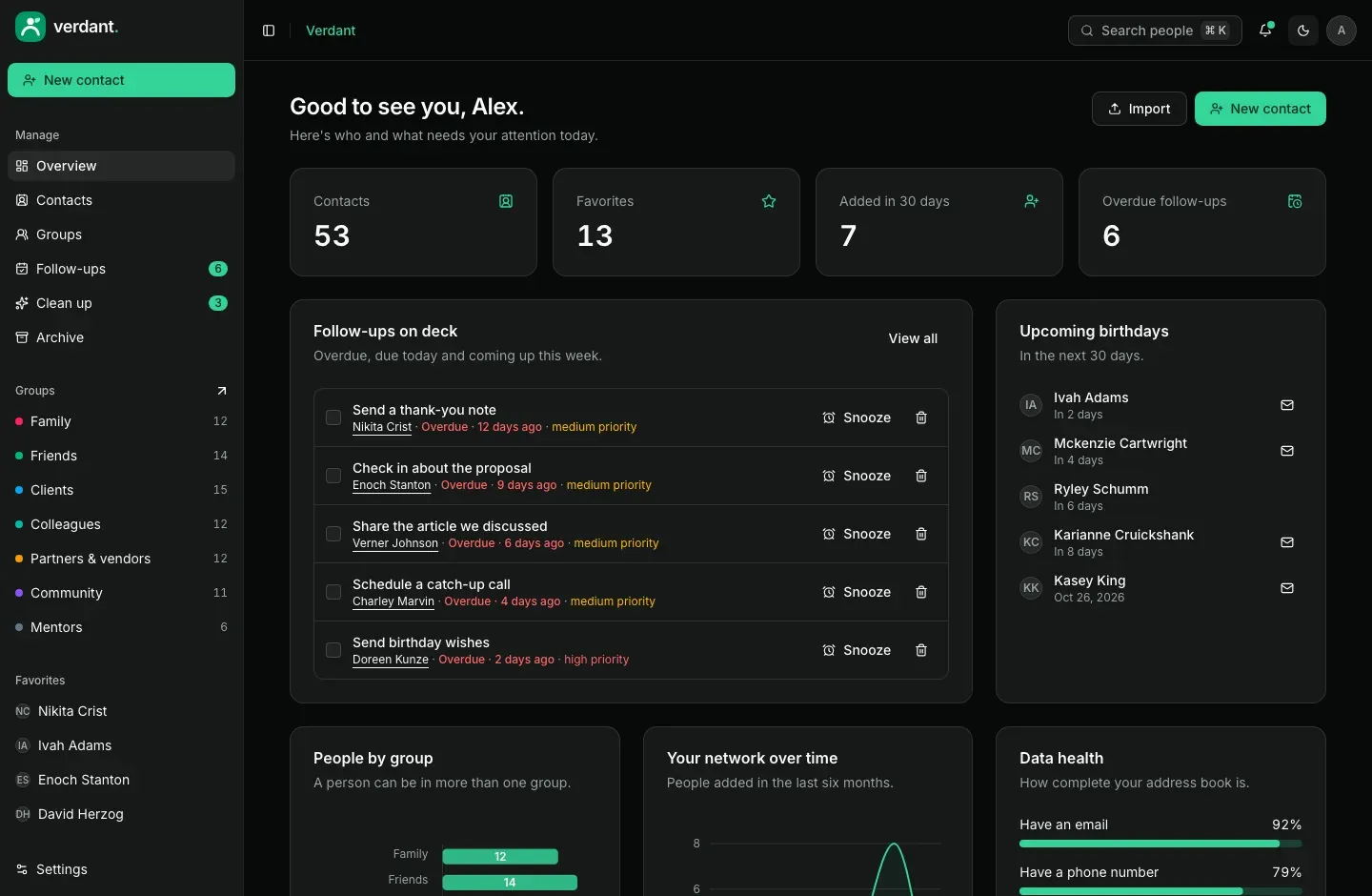Open Verner Johnson contact link
The width and height of the screenshot is (1372, 896).
(395, 543)
